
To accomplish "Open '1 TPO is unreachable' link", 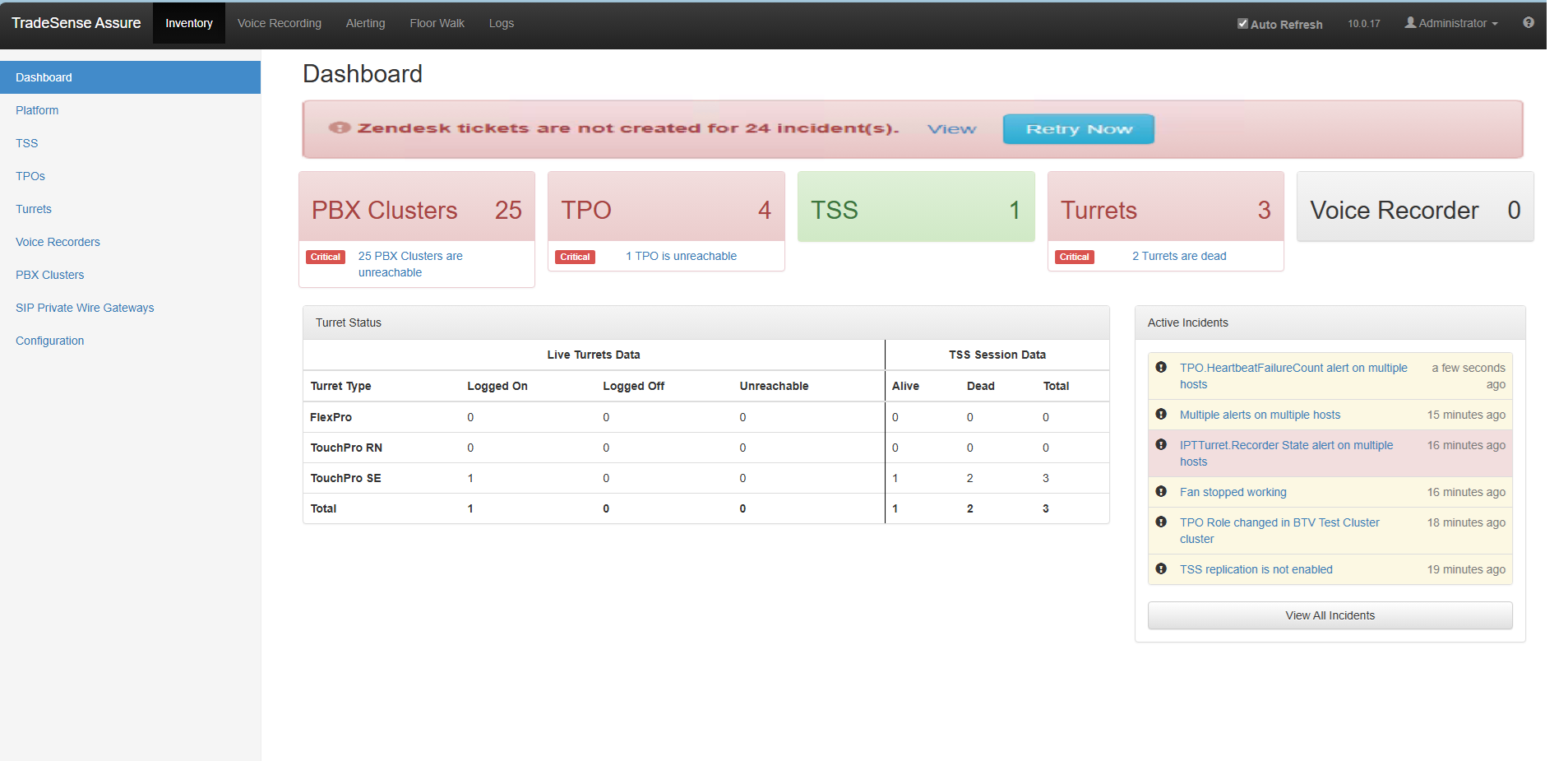I will coord(681,256).
